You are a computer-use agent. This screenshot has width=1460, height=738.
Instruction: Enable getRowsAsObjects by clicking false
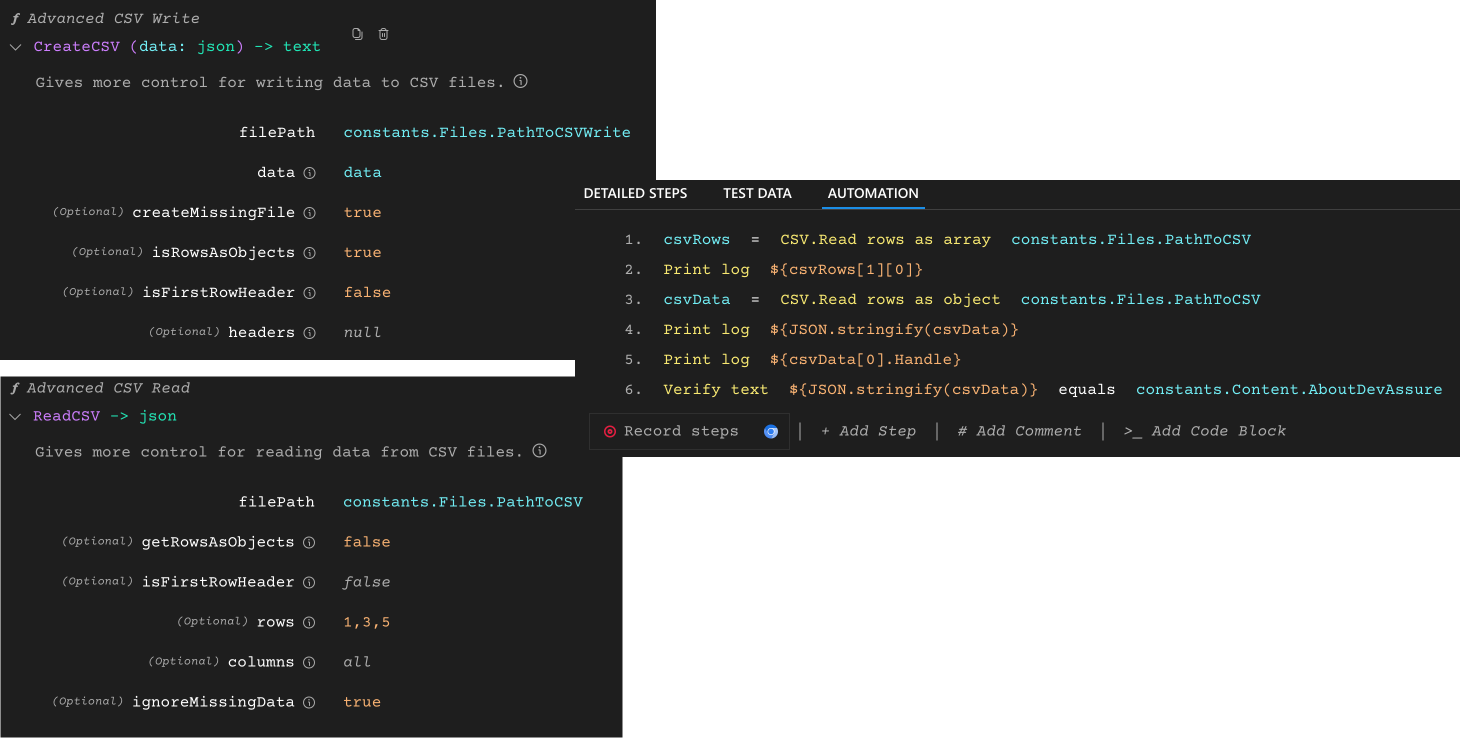[366, 541]
